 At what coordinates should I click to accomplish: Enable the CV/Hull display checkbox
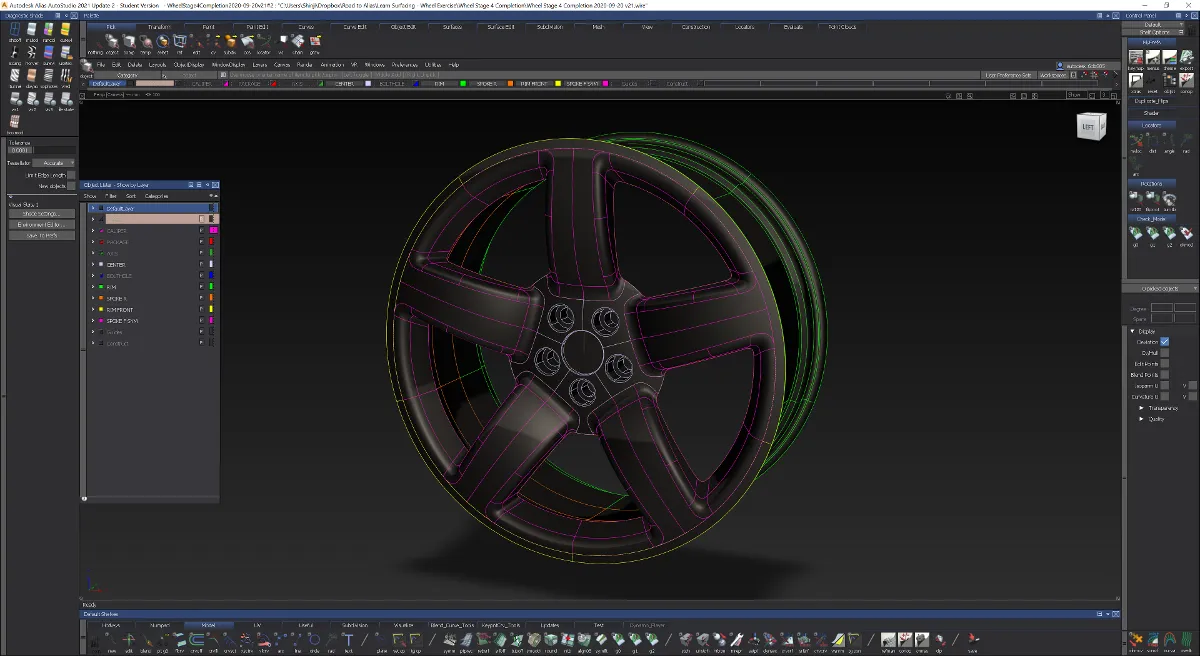coord(1165,353)
